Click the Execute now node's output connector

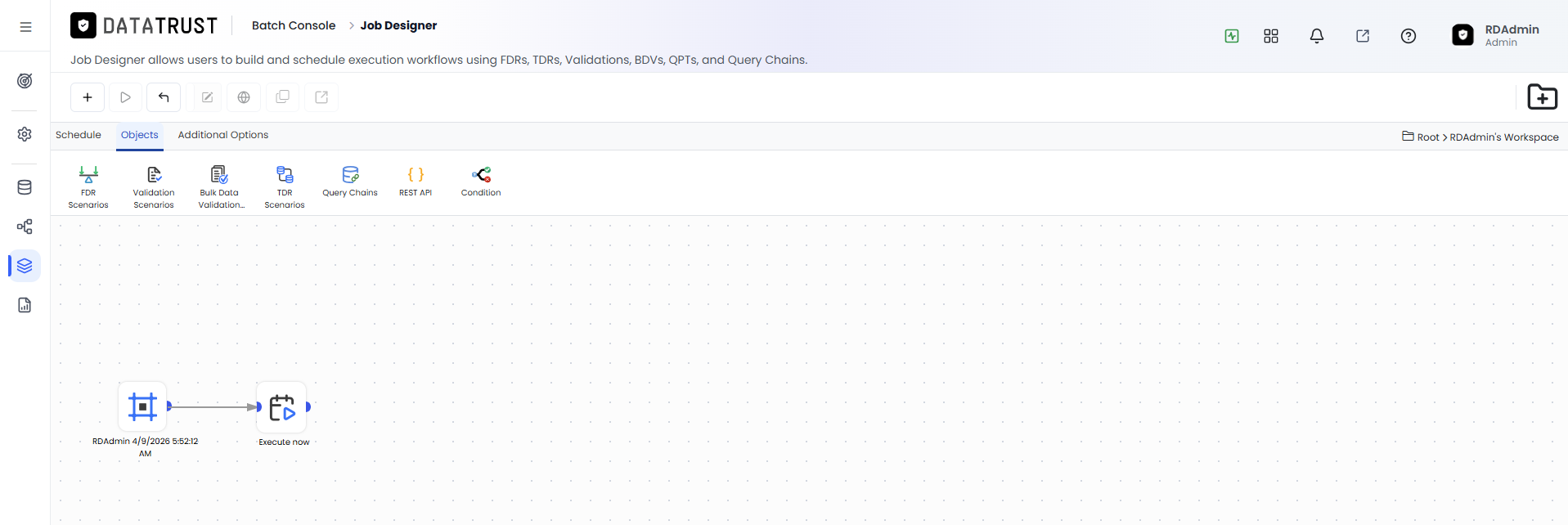point(308,406)
